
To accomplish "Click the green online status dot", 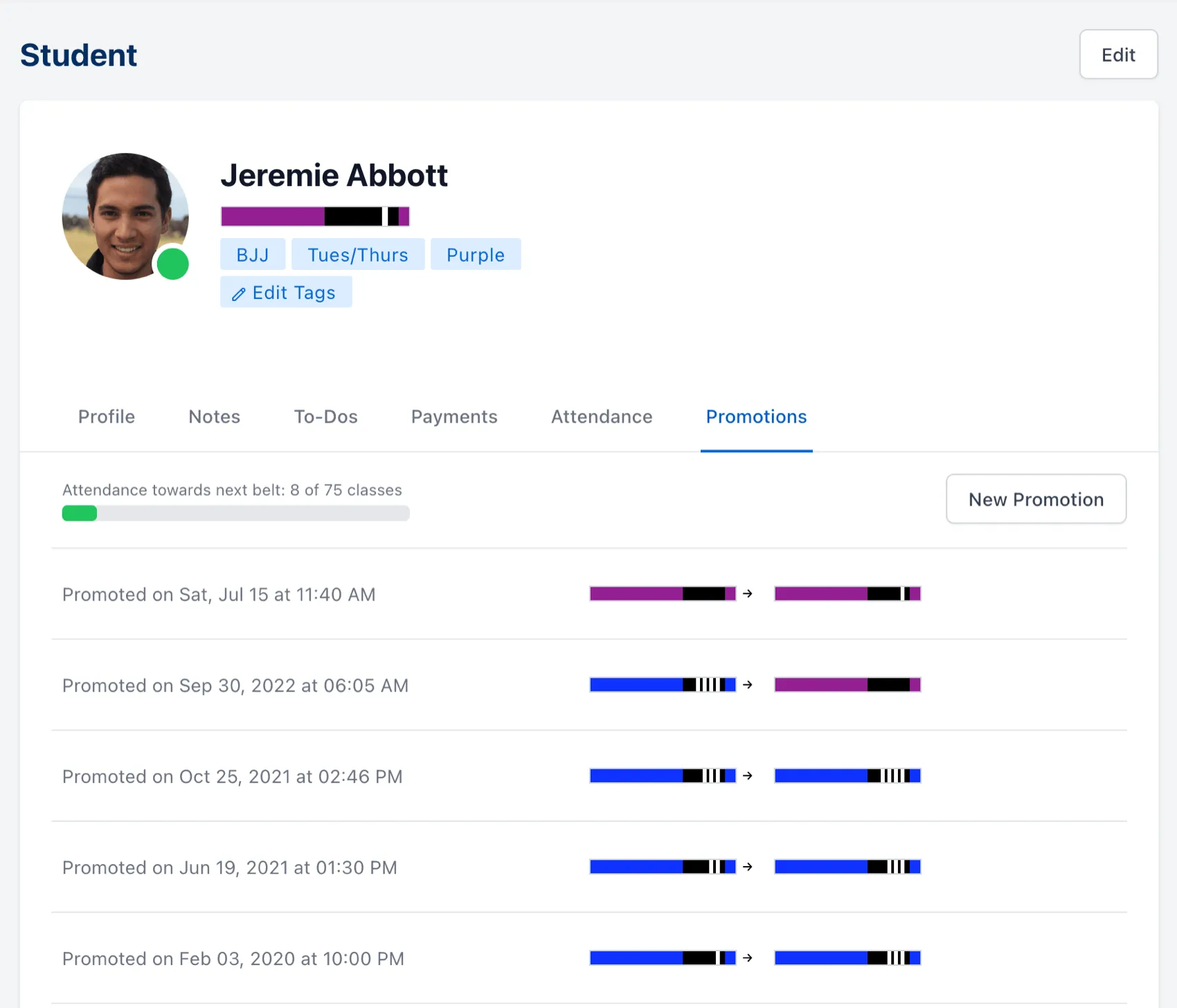I will [172, 264].
